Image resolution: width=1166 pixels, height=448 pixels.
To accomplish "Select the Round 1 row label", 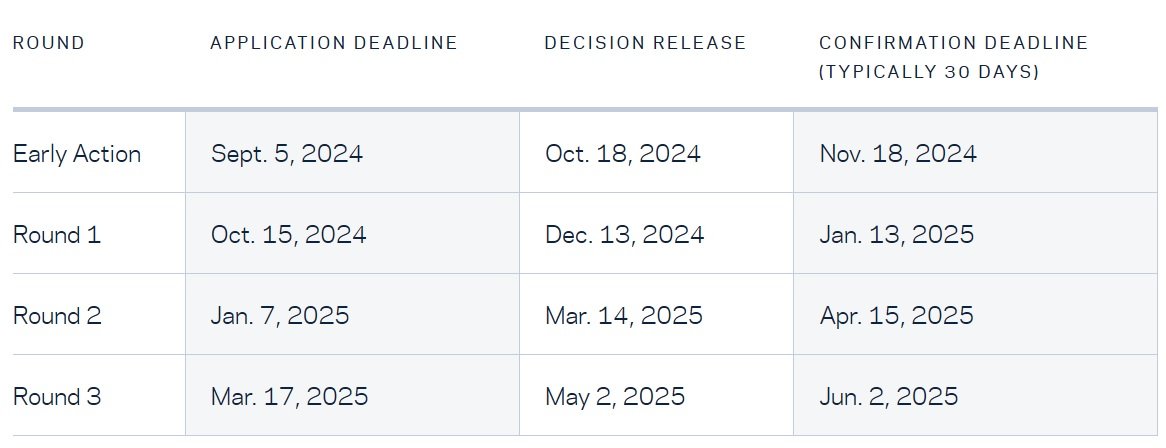I will [57, 235].
